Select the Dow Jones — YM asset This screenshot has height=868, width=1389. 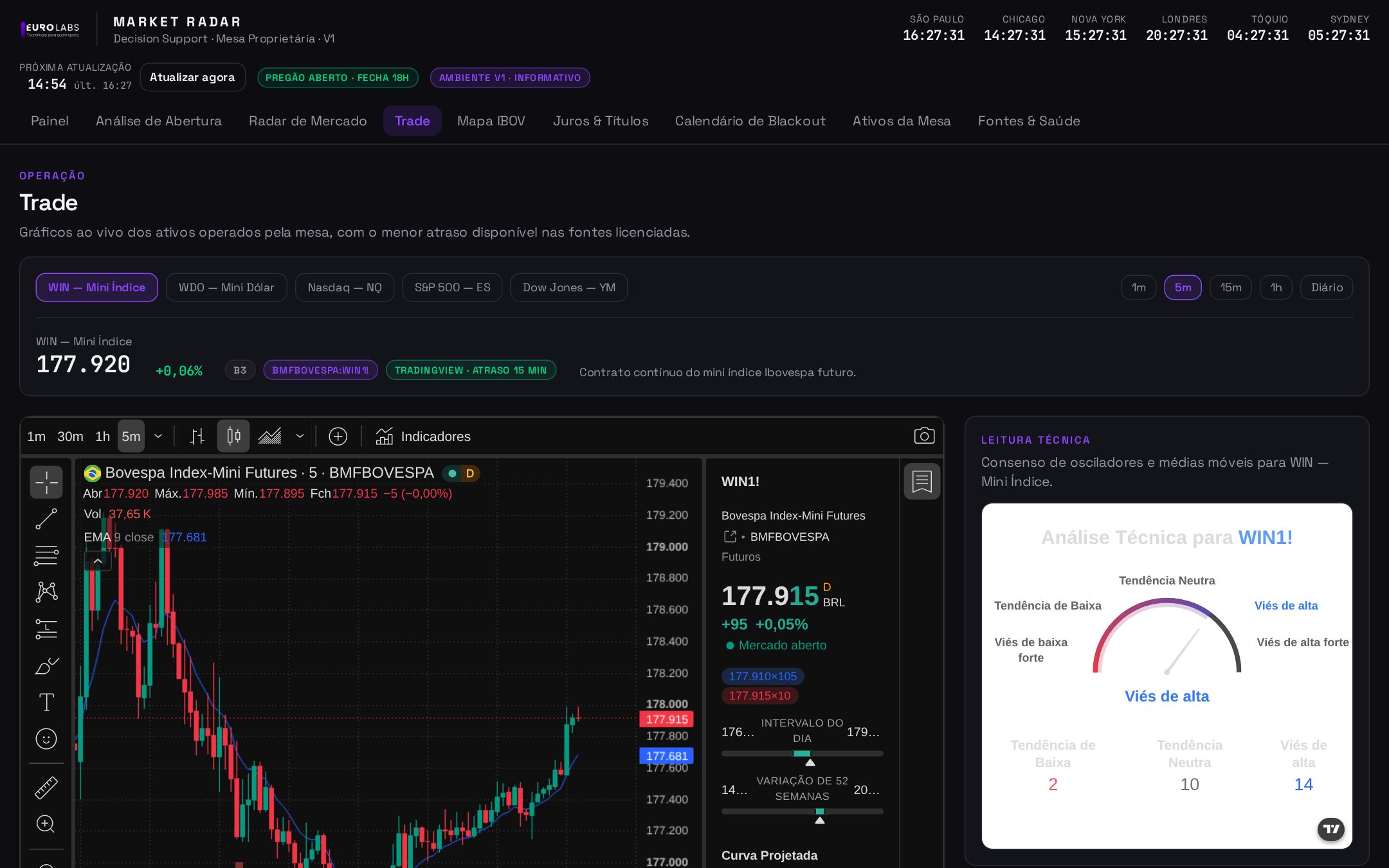tap(569, 287)
